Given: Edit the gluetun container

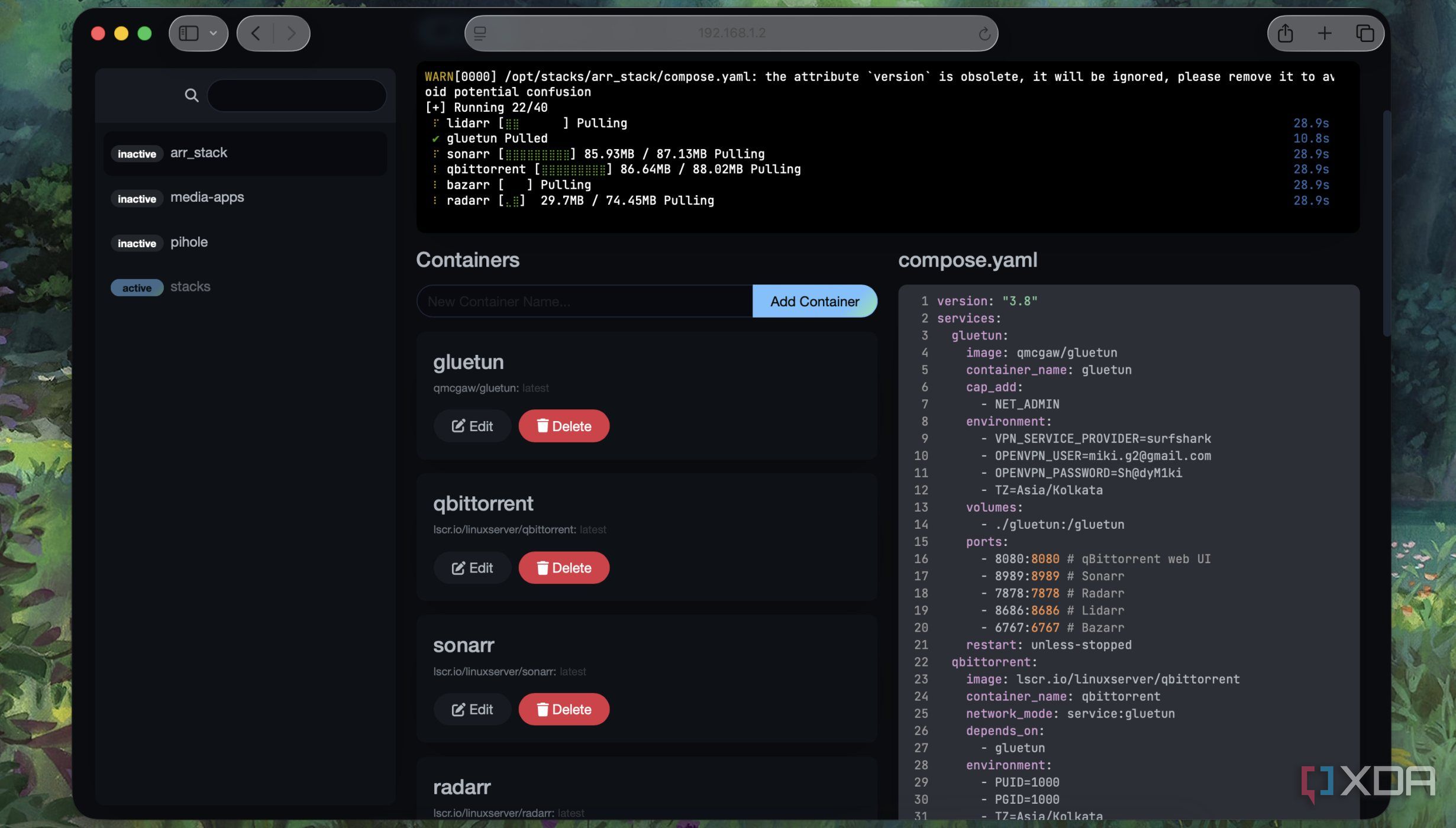Looking at the screenshot, I should point(472,426).
